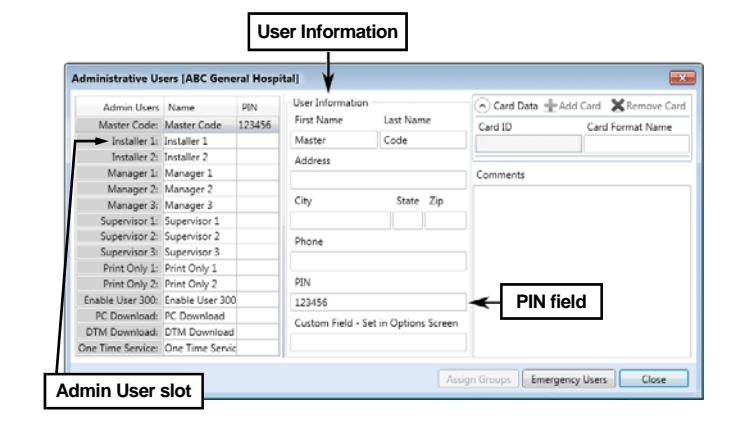Select the Enable User 300 admin slot
Screen dimensions: 733x426
tap(177, 300)
